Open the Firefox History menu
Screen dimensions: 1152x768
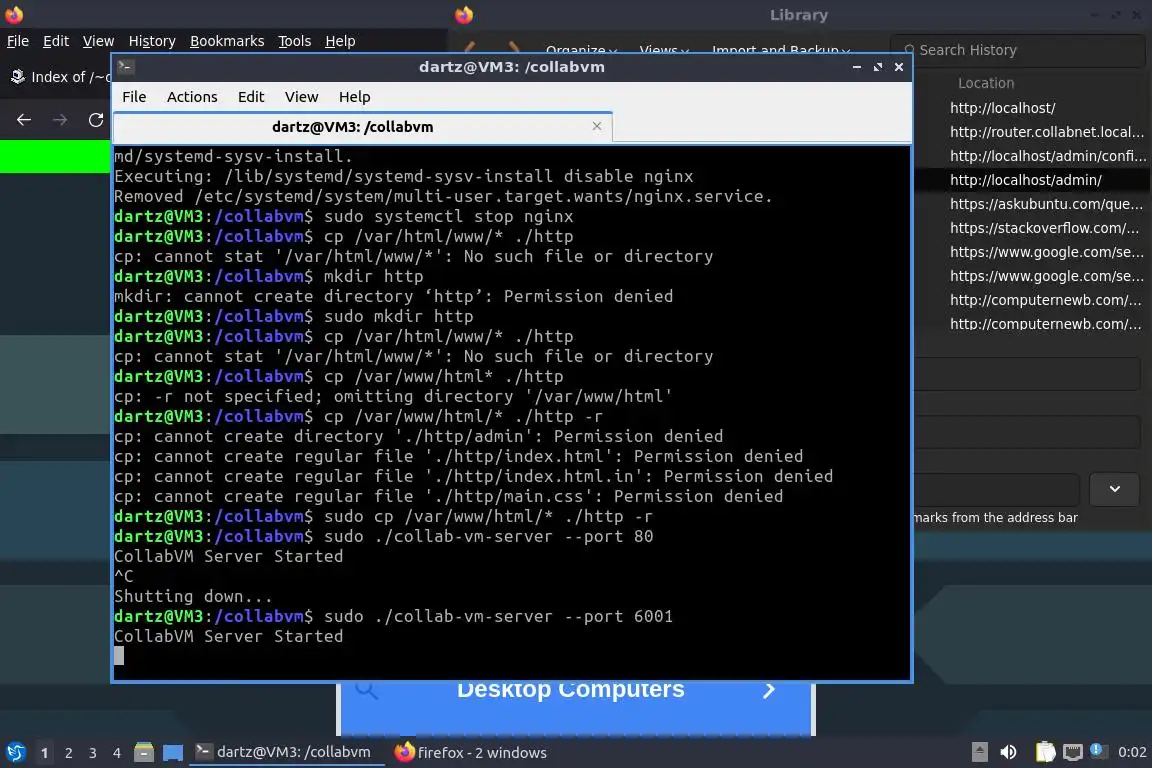(152, 41)
